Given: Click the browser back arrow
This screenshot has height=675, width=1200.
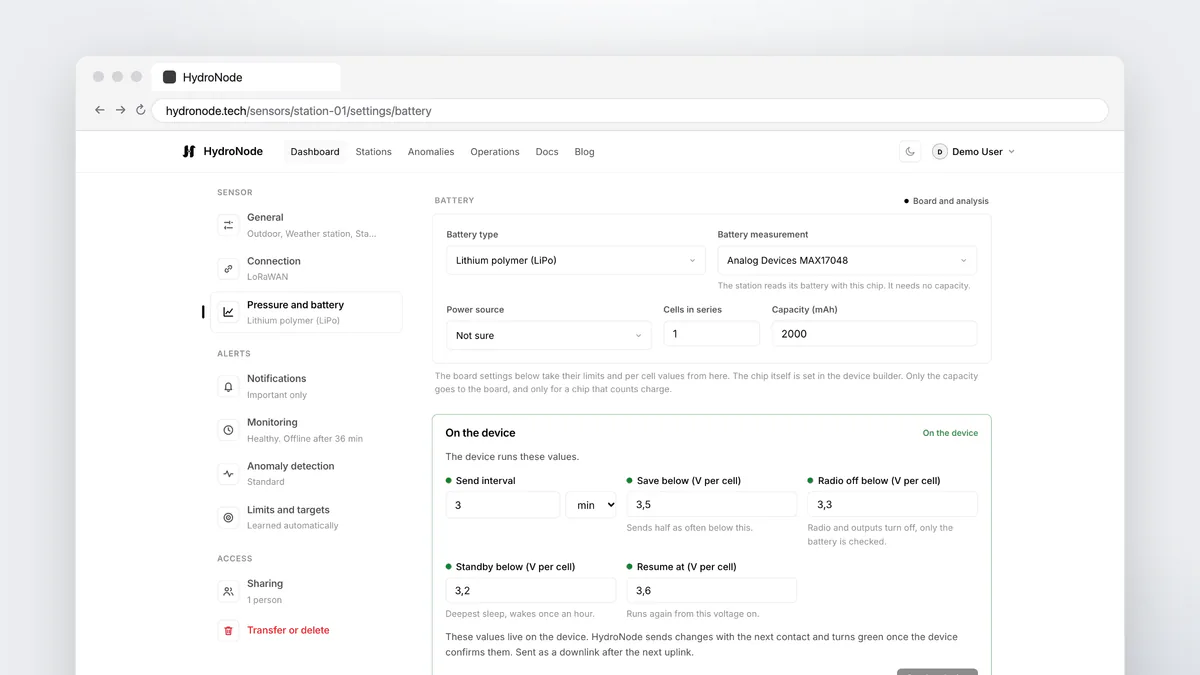Looking at the screenshot, I should pos(99,110).
